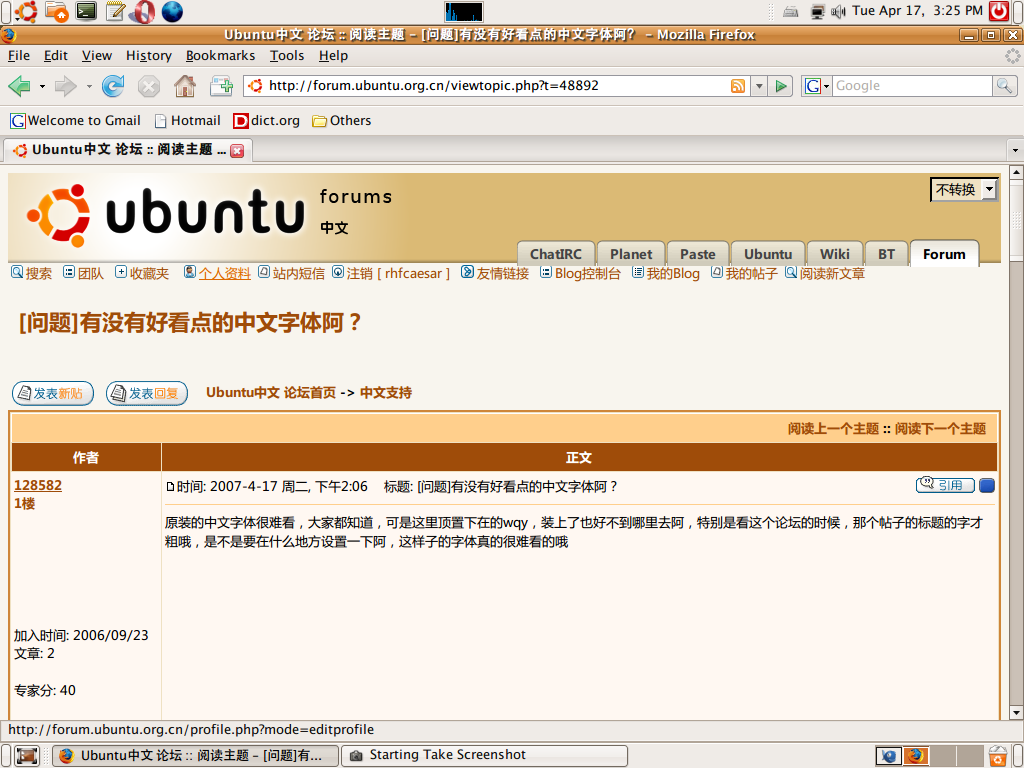
Task: Click the clock Tue Apr 17 3:25 PM
Action: click(x=917, y=11)
